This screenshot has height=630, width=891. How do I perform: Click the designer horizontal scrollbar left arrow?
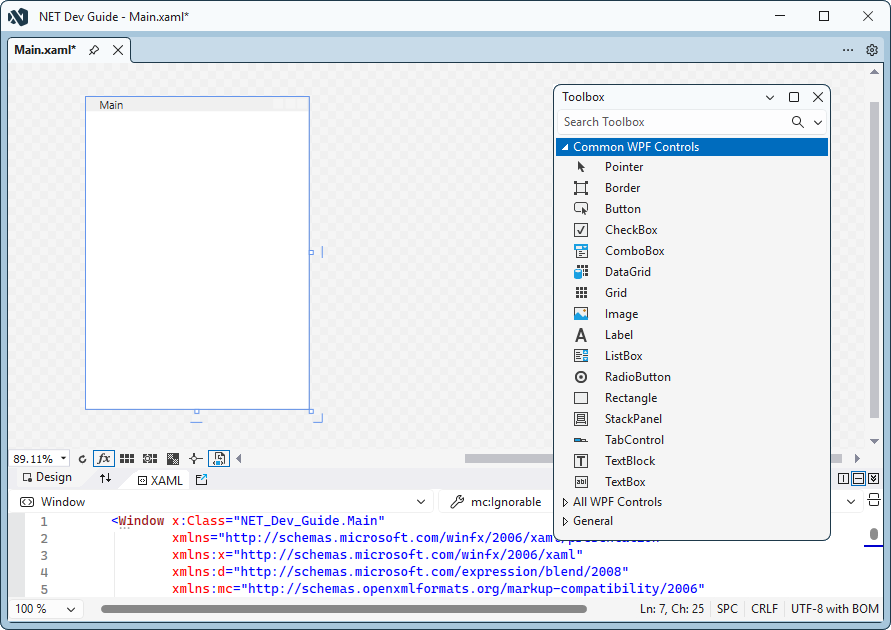239,458
